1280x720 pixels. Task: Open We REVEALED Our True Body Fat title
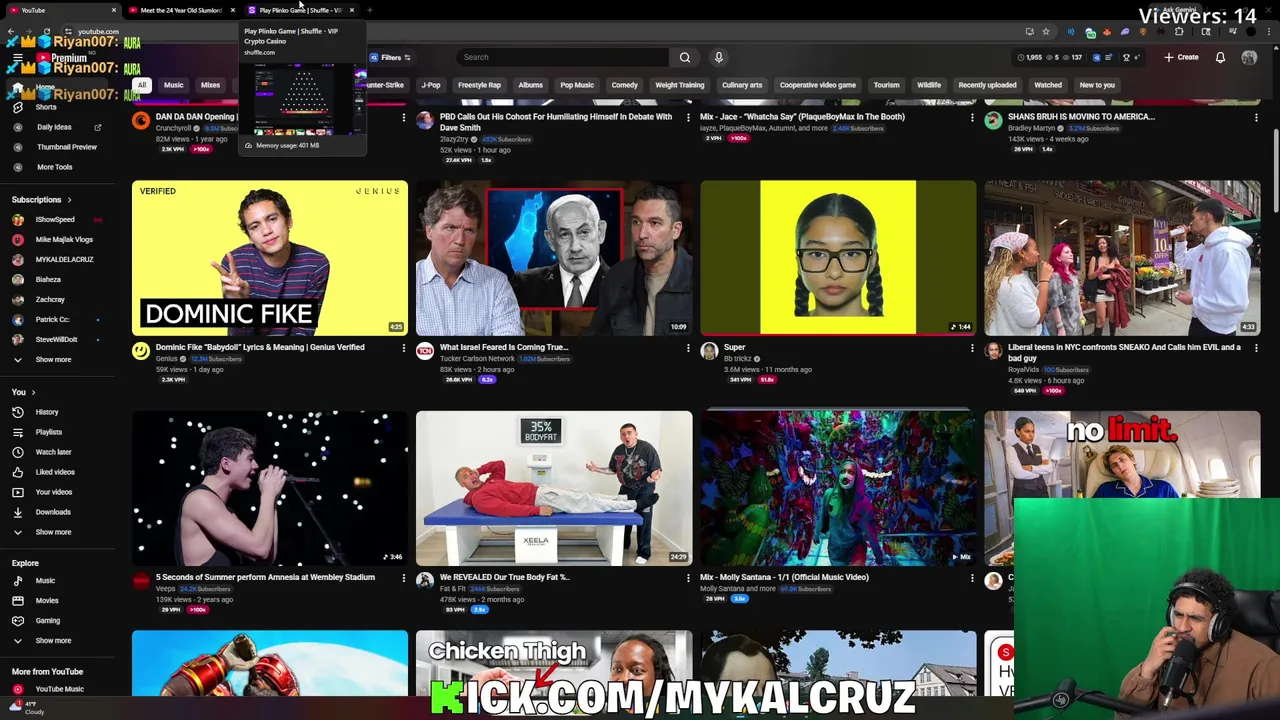[x=505, y=578]
